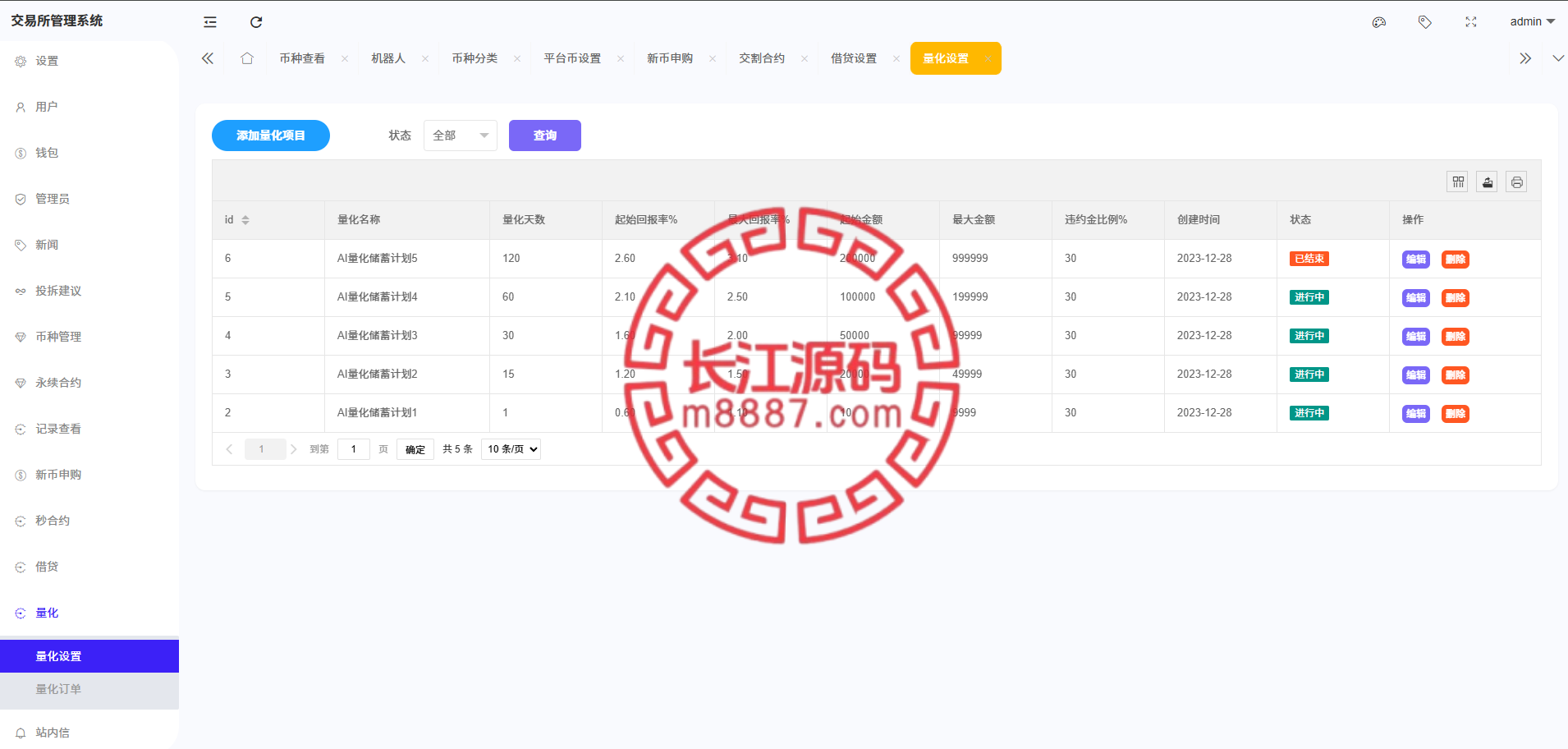
Task: Close the 机器人 tab
Action: (425, 58)
